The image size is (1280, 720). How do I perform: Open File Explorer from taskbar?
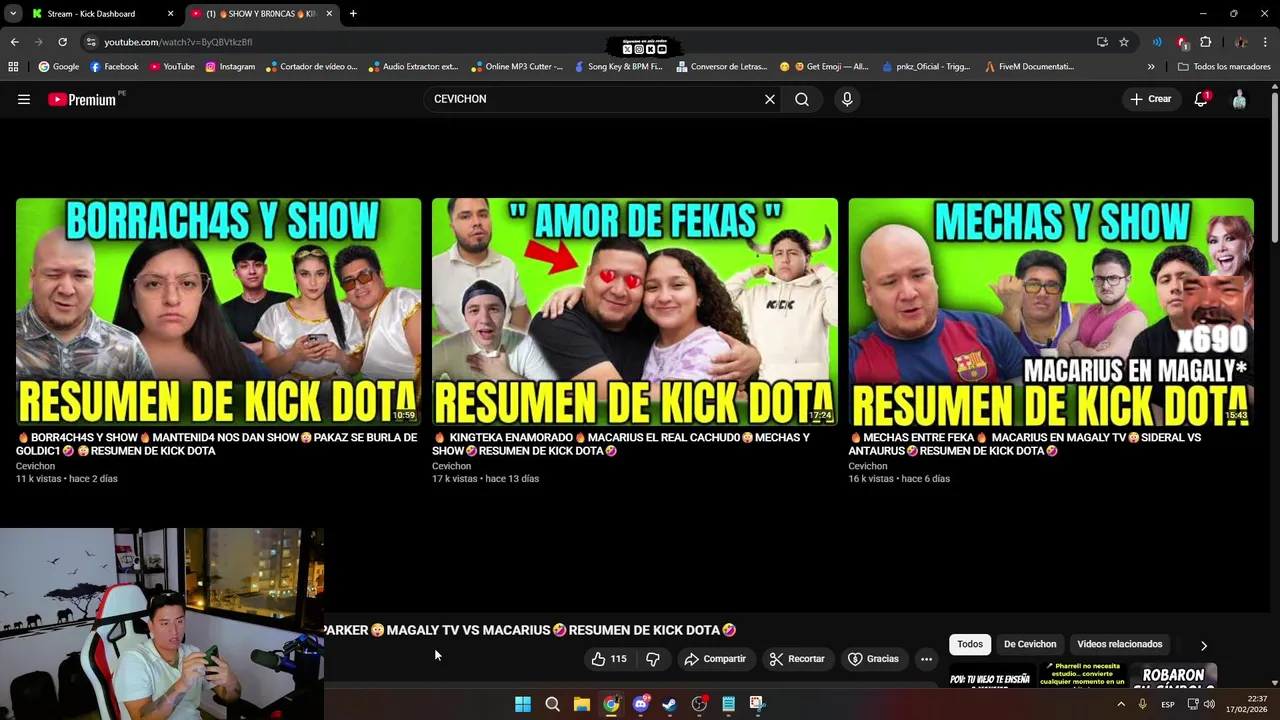coord(582,704)
